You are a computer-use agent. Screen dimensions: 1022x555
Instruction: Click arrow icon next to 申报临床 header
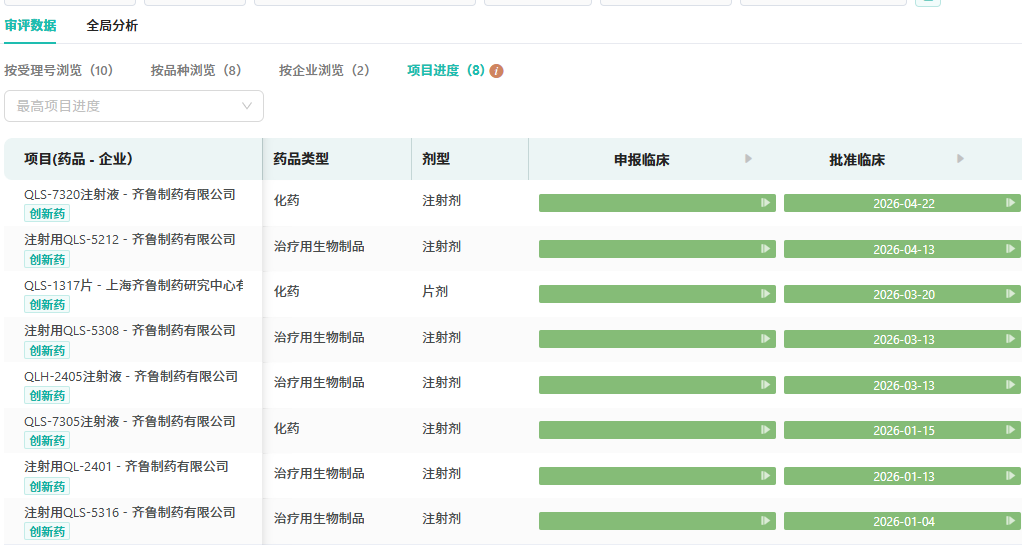748,159
